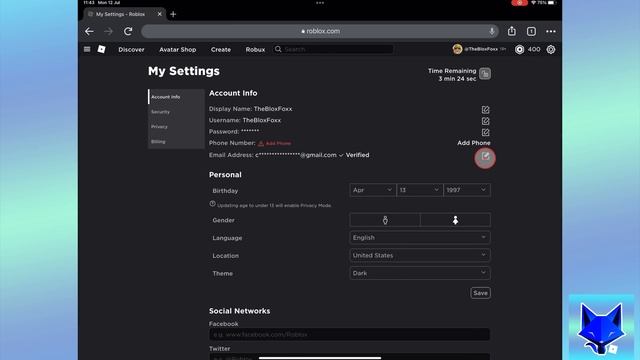Click the Facebook URL input field
Viewport: 640px width, 360px height.
pos(349,335)
